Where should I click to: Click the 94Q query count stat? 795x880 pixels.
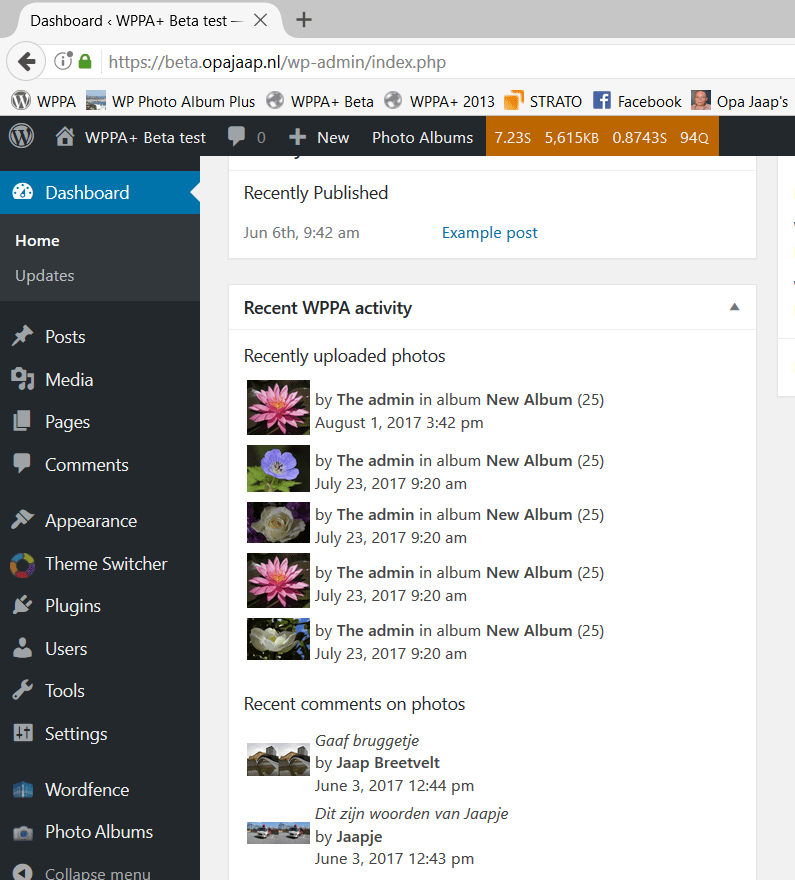pos(694,138)
